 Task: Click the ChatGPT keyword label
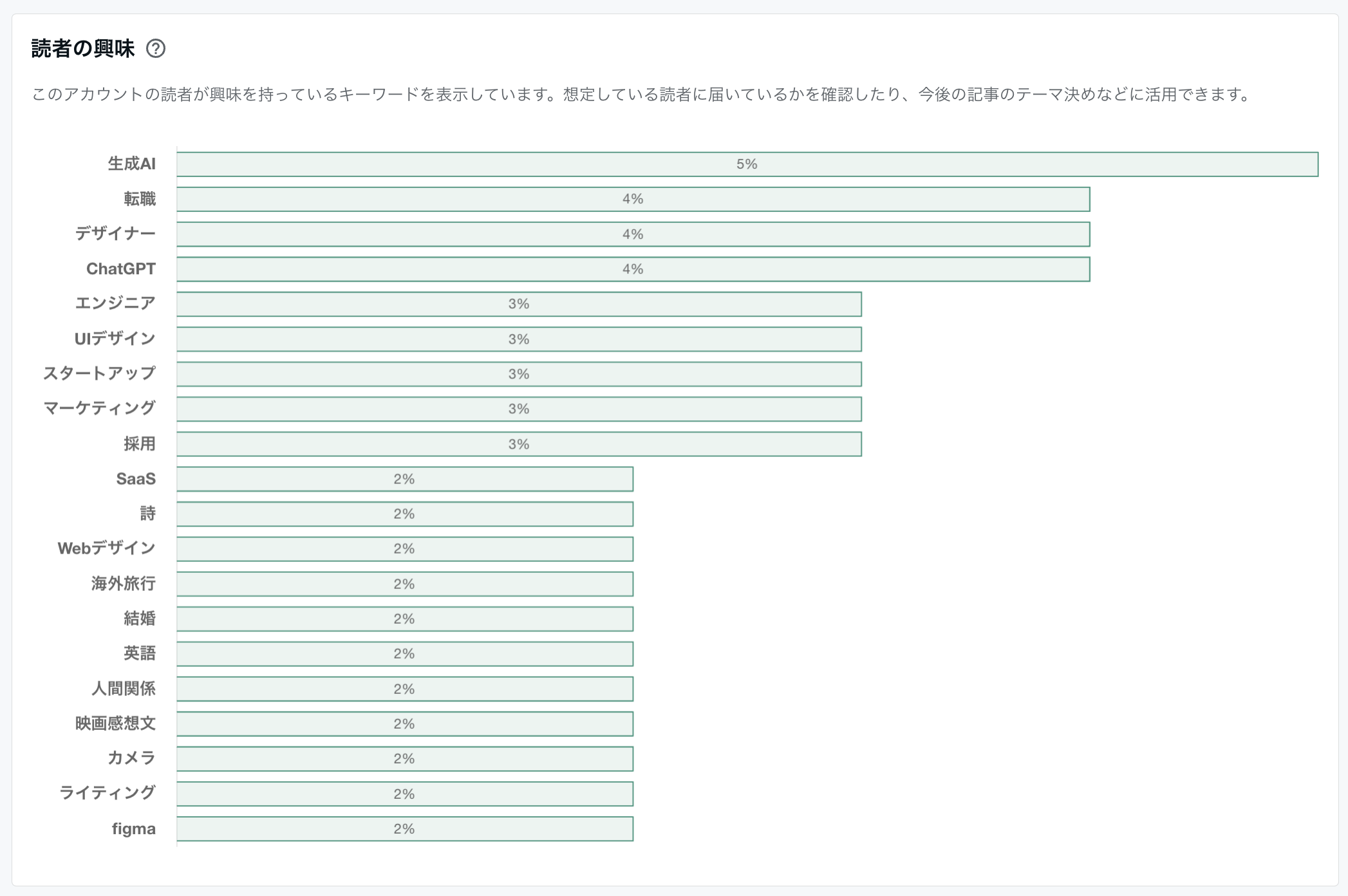[x=121, y=269]
